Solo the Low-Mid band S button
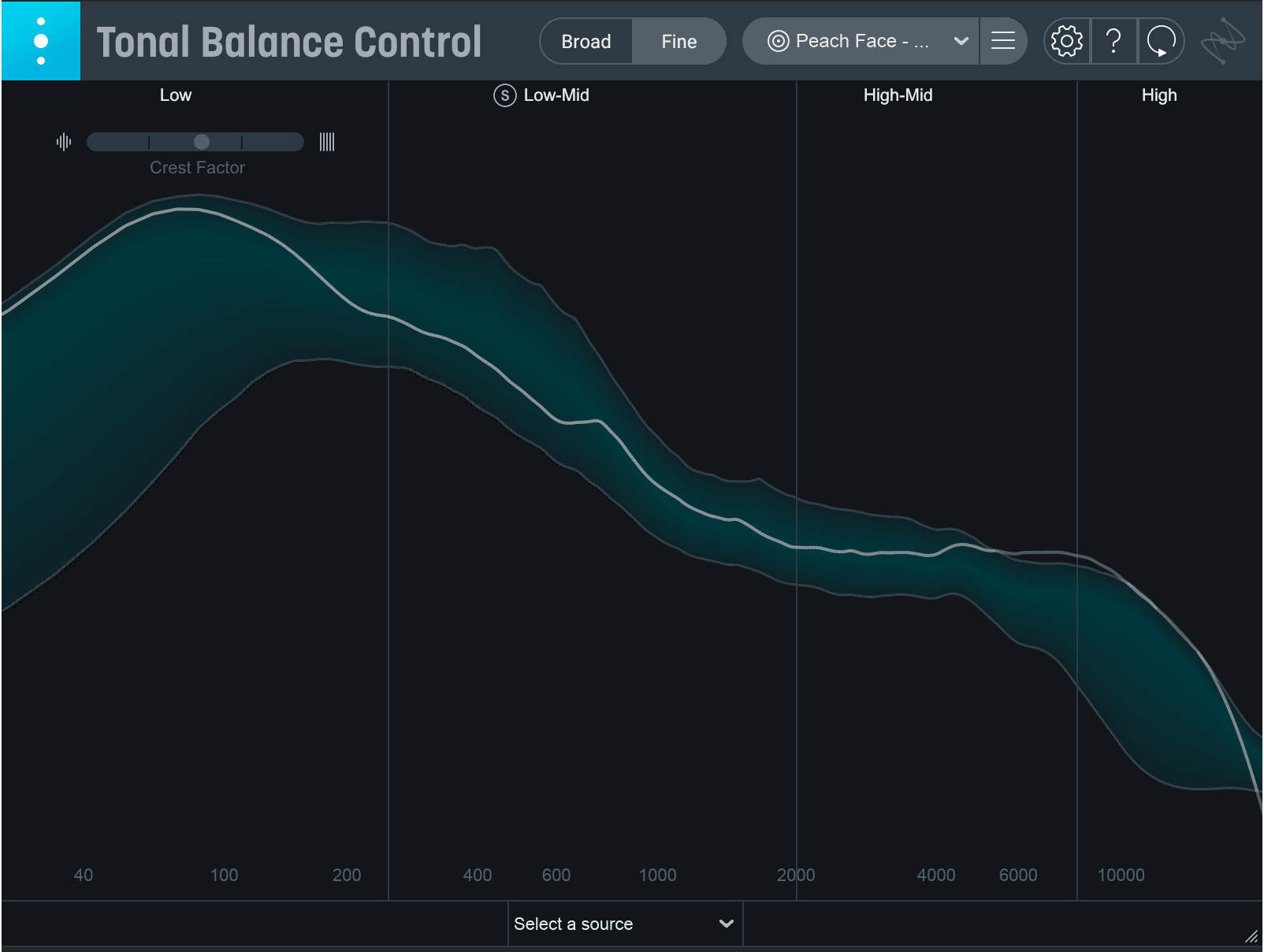The height and width of the screenshot is (952, 1264). pyautogui.click(x=504, y=95)
